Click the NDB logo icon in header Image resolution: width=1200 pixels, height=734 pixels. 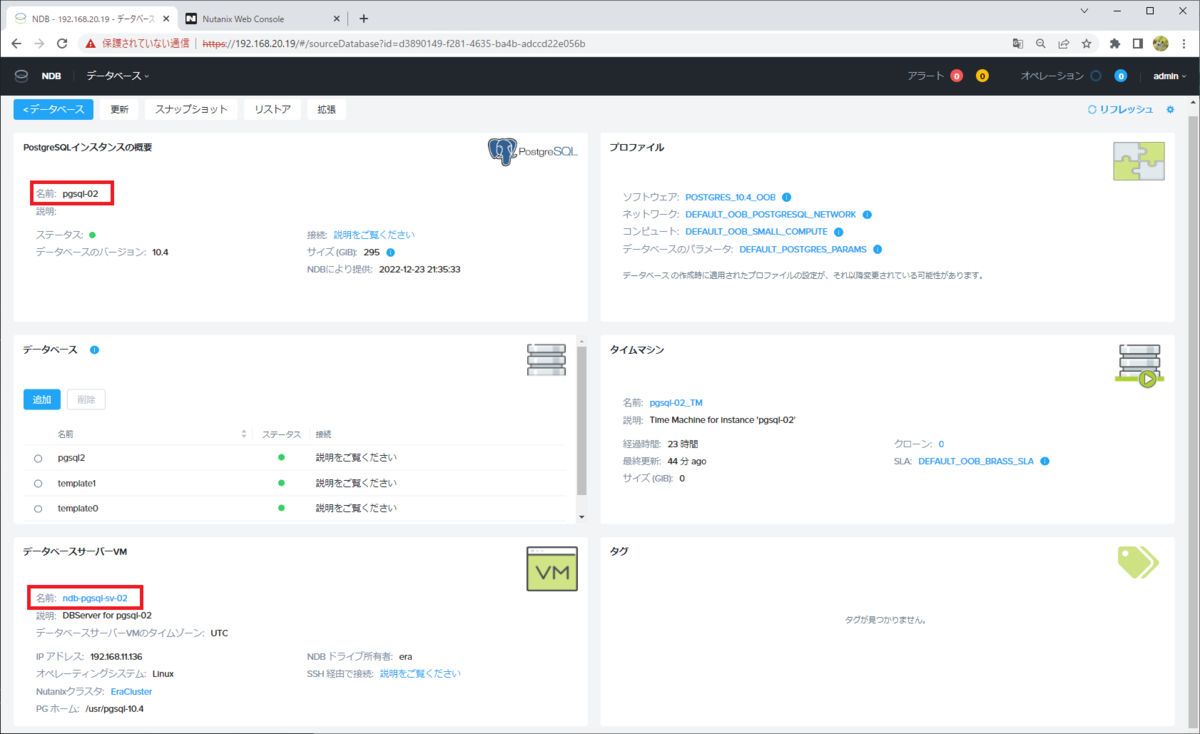(21, 76)
